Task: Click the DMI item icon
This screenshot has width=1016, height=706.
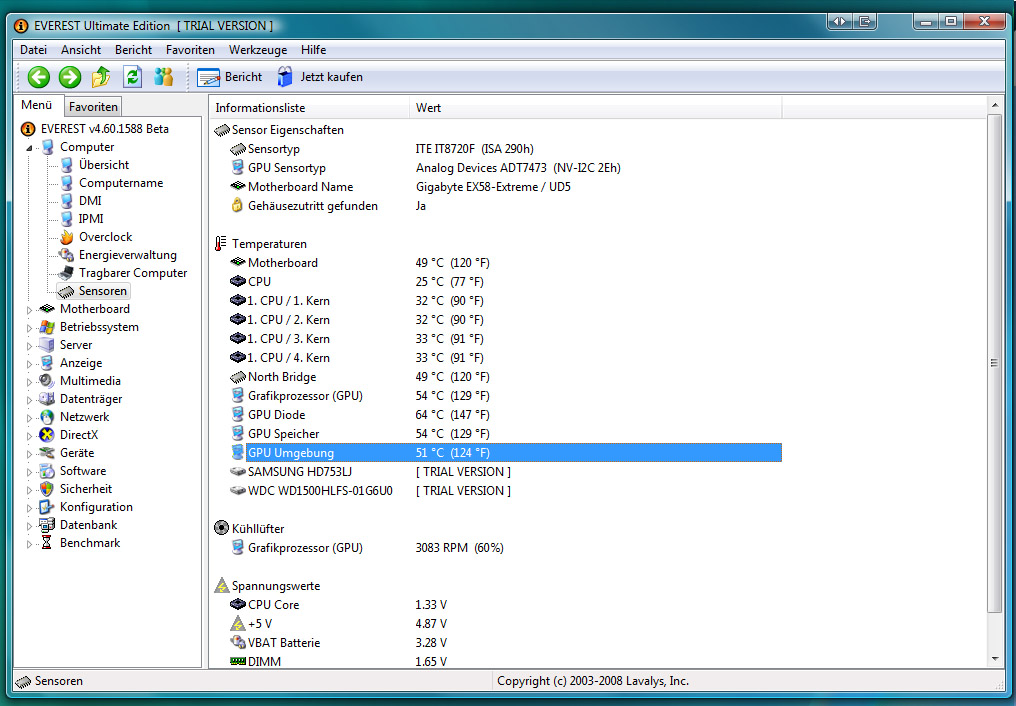Action: [x=67, y=201]
